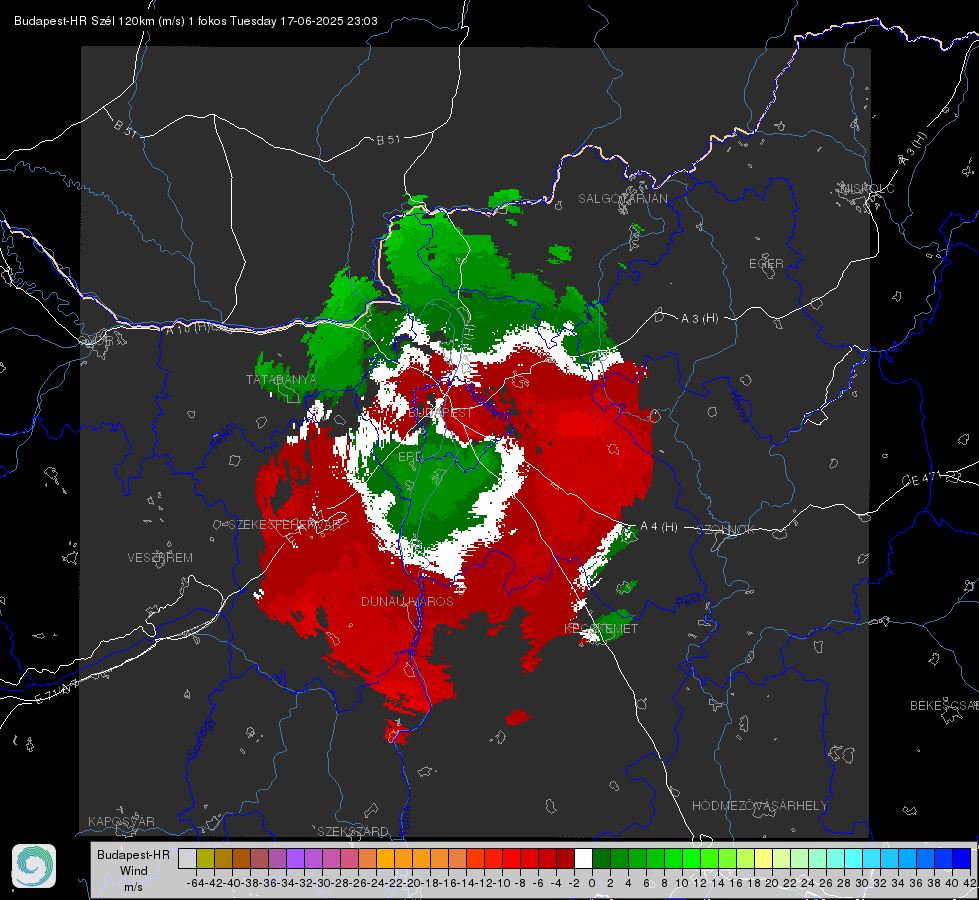Pick the dark green 0 to 2 swatch
This screenshot has height=900, width=979.
(601, 858)
